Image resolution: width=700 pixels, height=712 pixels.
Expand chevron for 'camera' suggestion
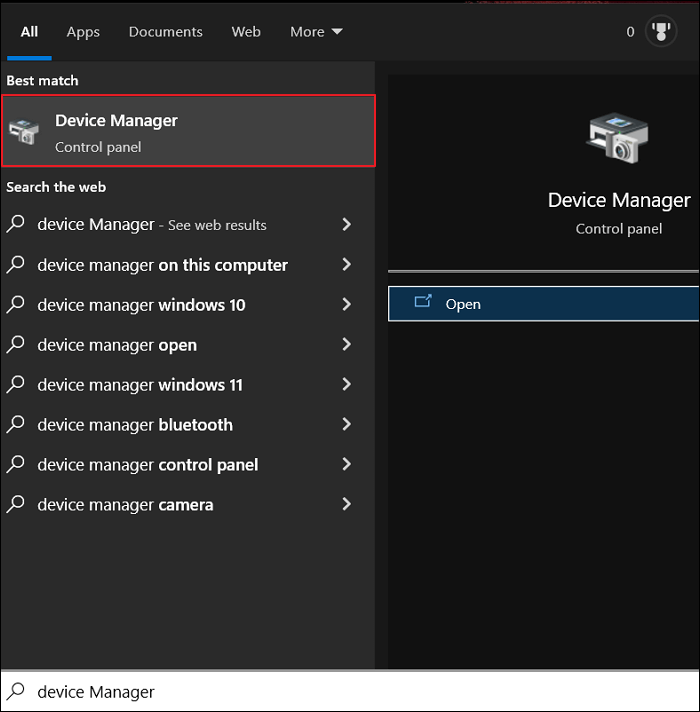tap(346, 504)
